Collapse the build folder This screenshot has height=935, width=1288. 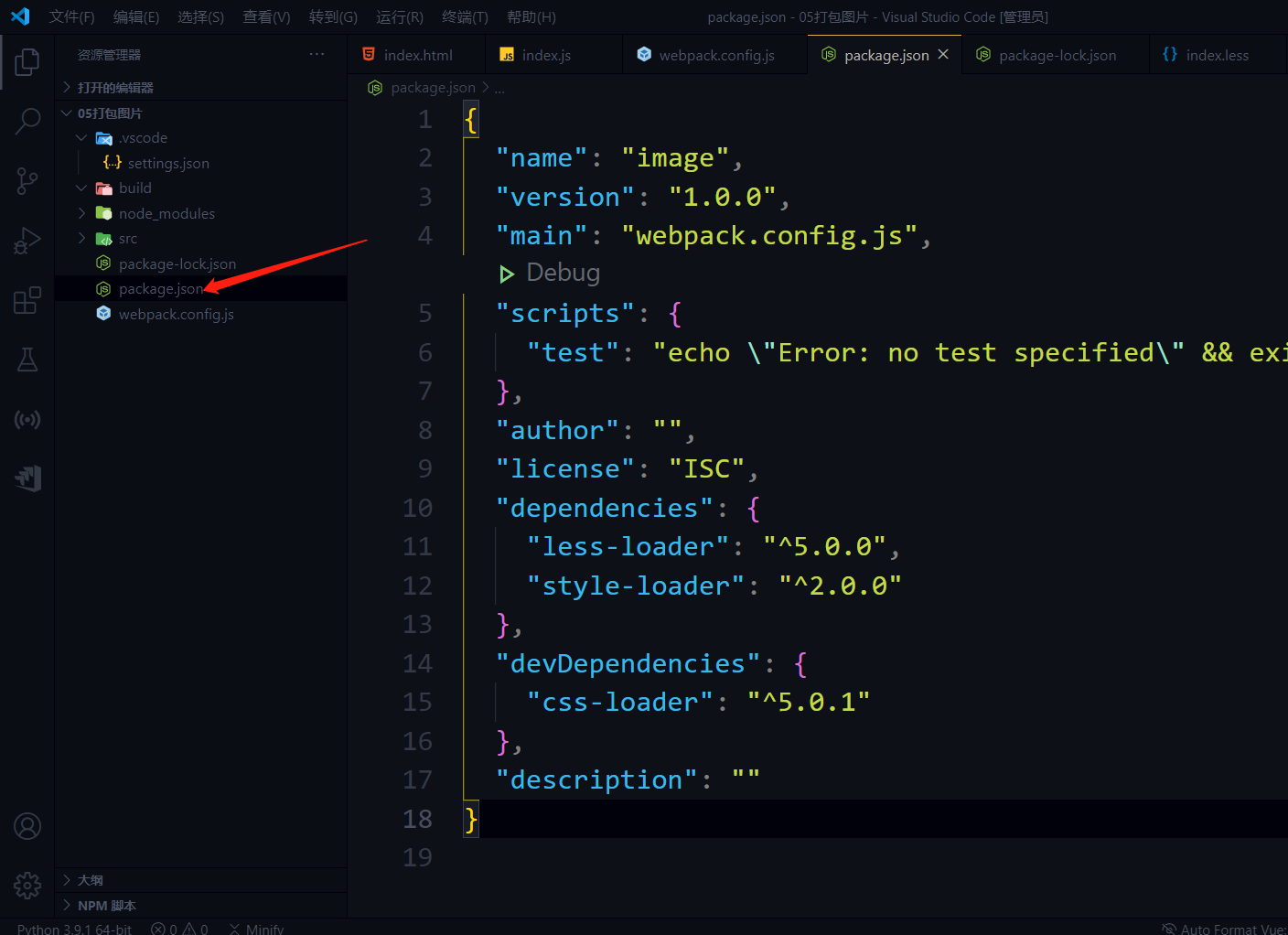[x=201, y=188]
